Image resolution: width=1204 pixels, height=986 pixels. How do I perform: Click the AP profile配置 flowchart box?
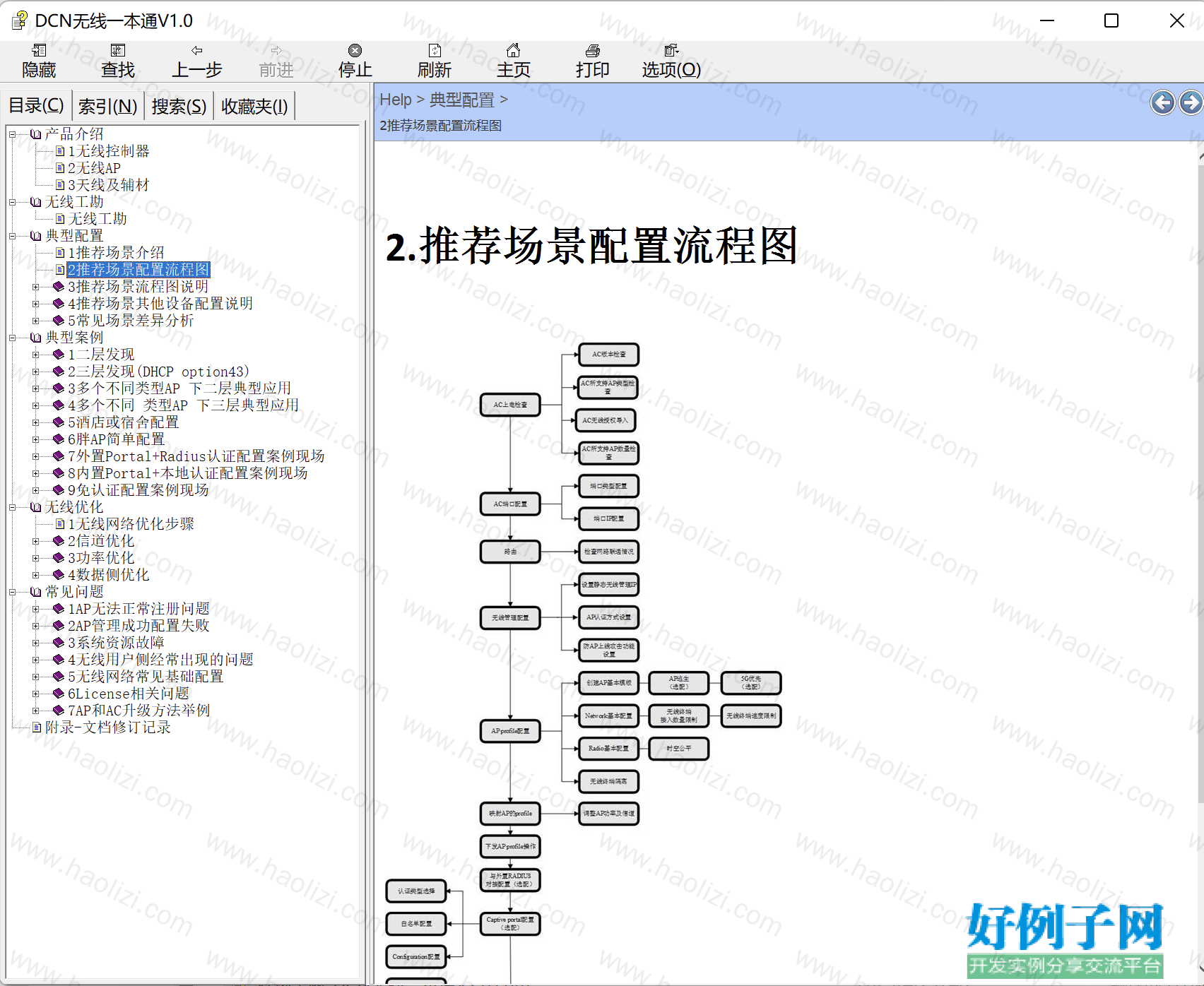[x=510, y=730]
